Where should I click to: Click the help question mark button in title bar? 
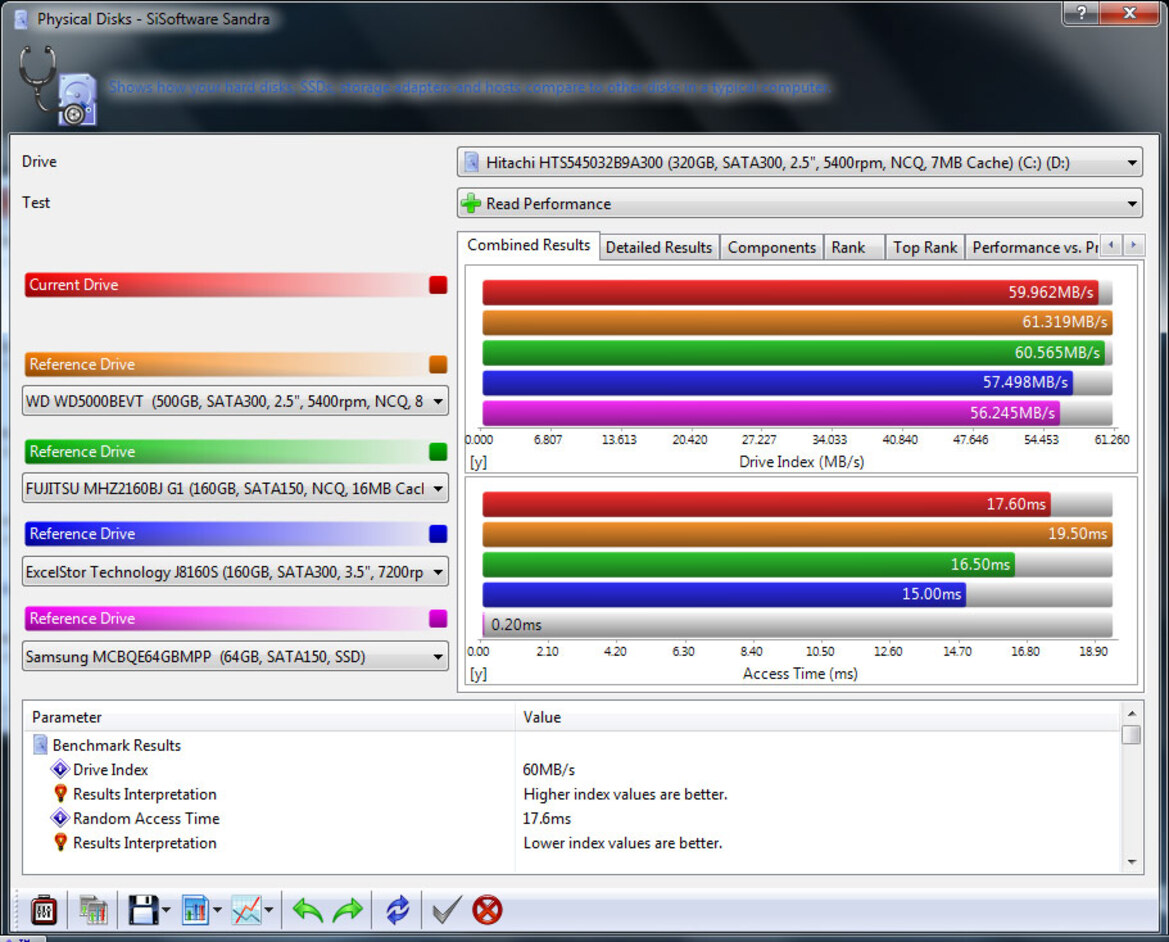click(x=1081, y=12)
